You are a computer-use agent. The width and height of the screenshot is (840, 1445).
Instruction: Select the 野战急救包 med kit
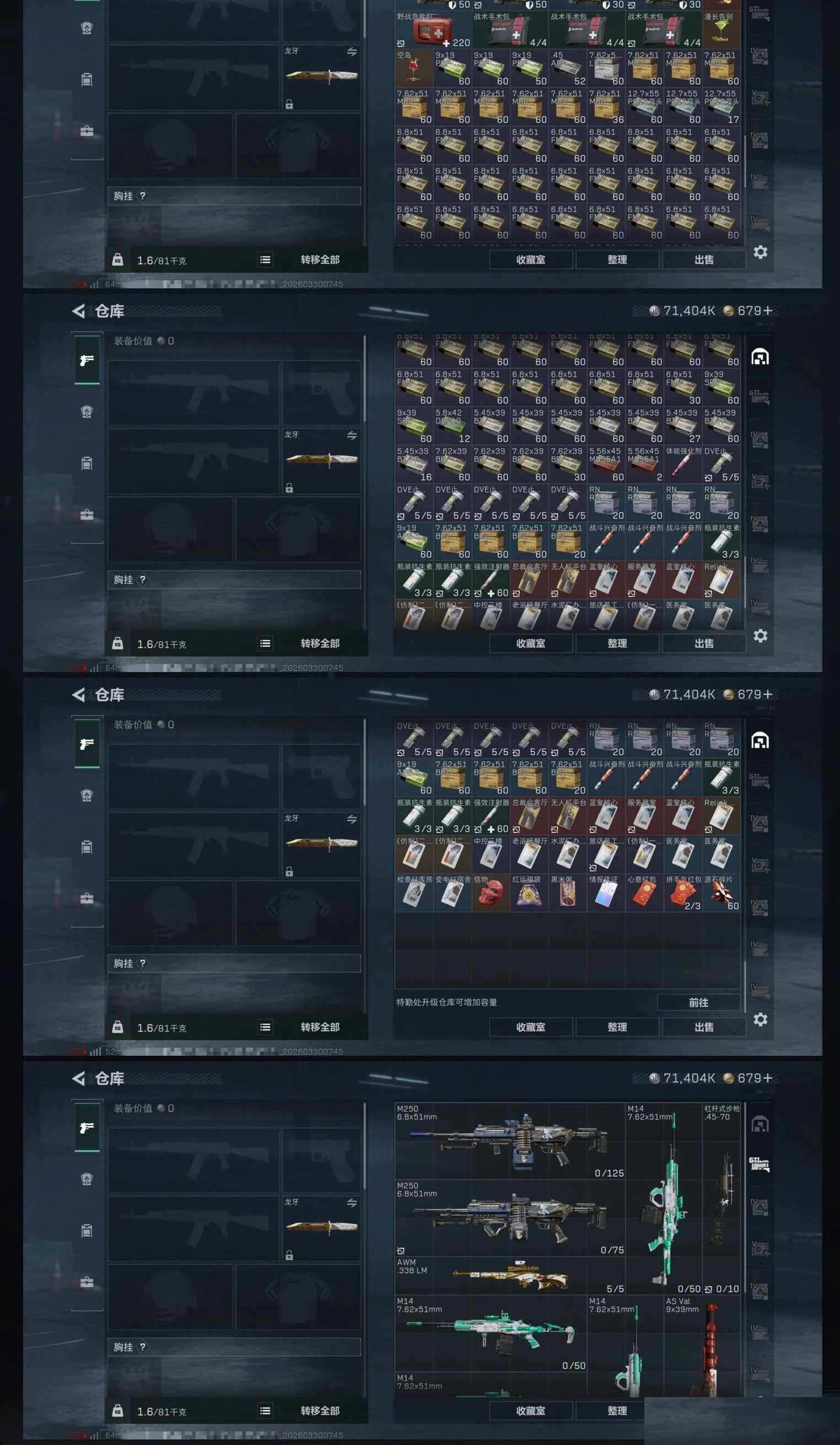433,30
